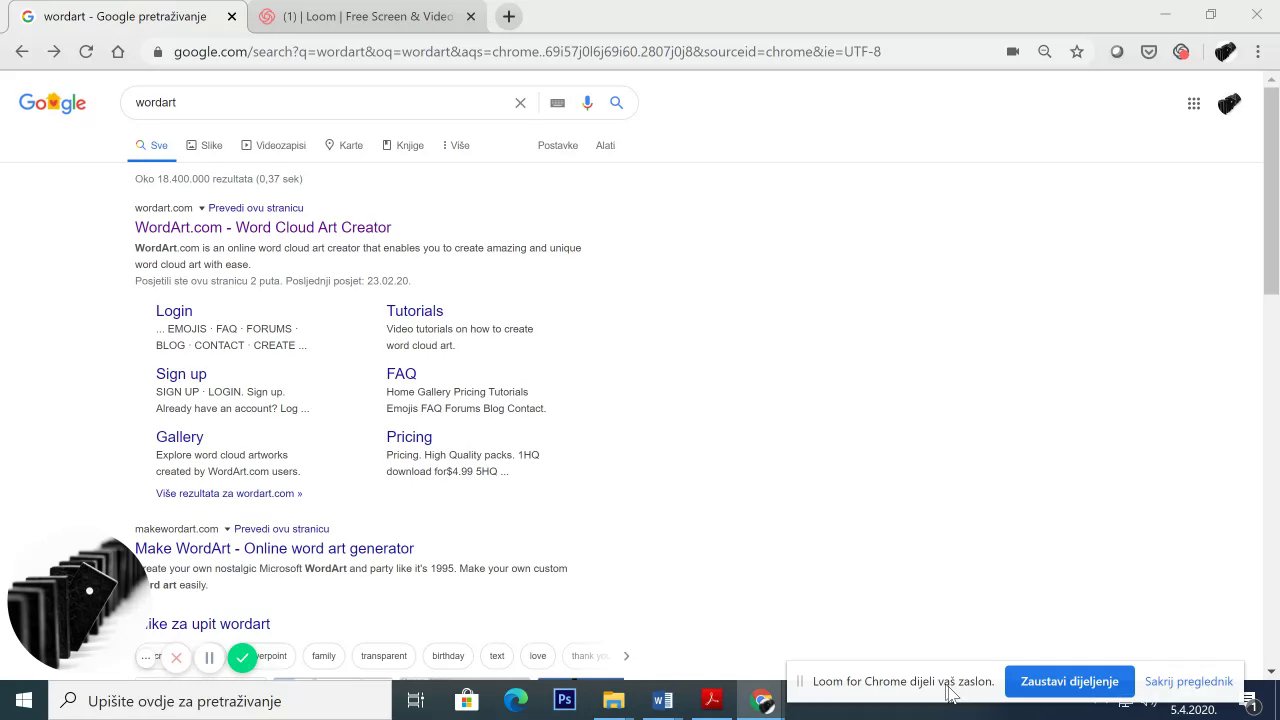Image resolution: width=1280 pixels, height=720 pixels.
Task: Open Photoshop from the taskbar
Action: [x=565, y=701]
